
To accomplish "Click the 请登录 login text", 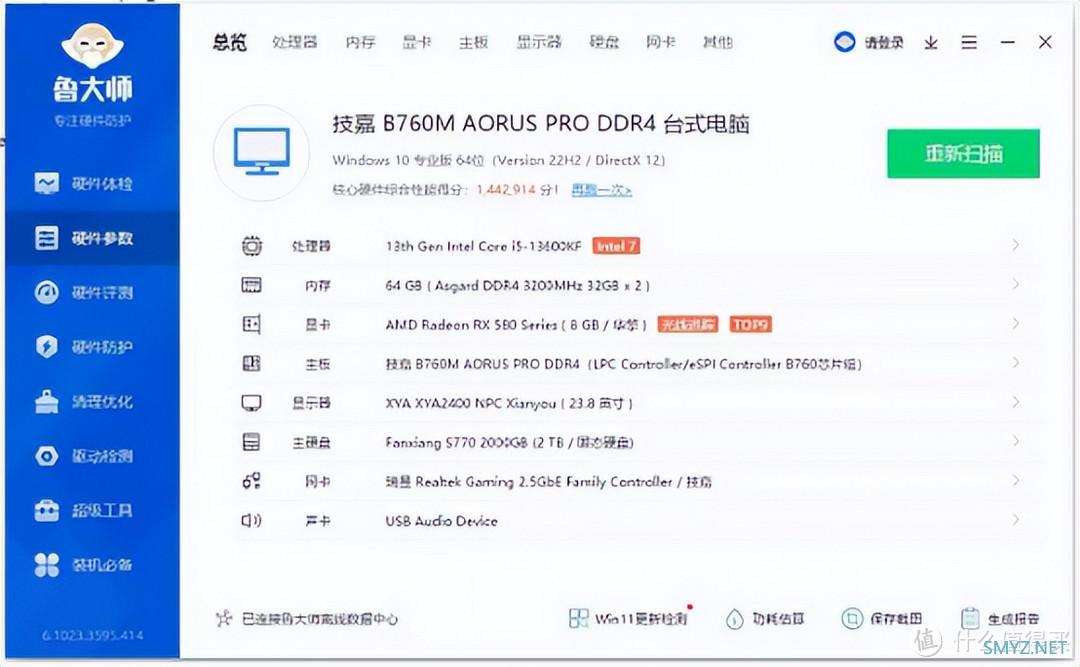I will point(884,43).
